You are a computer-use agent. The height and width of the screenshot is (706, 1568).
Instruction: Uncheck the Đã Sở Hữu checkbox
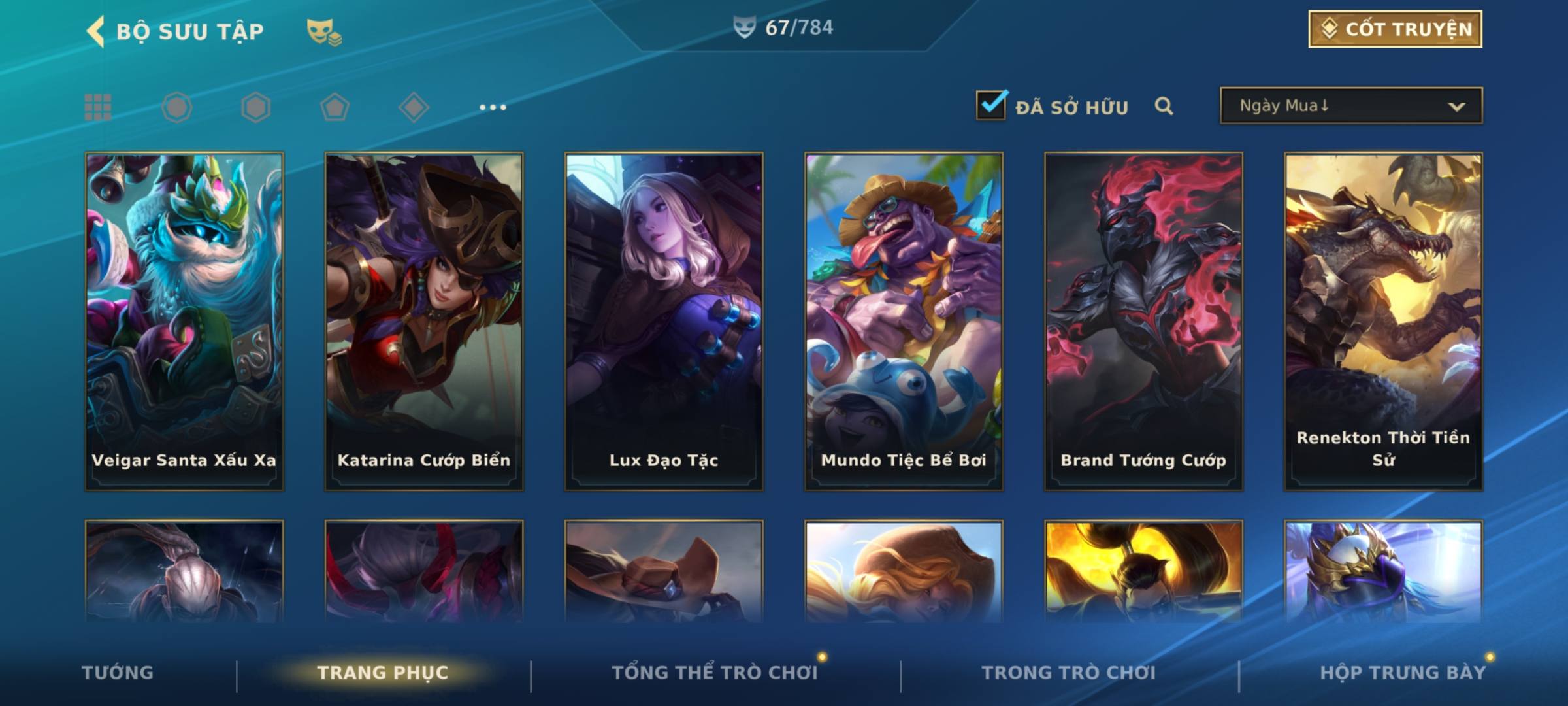991,105
